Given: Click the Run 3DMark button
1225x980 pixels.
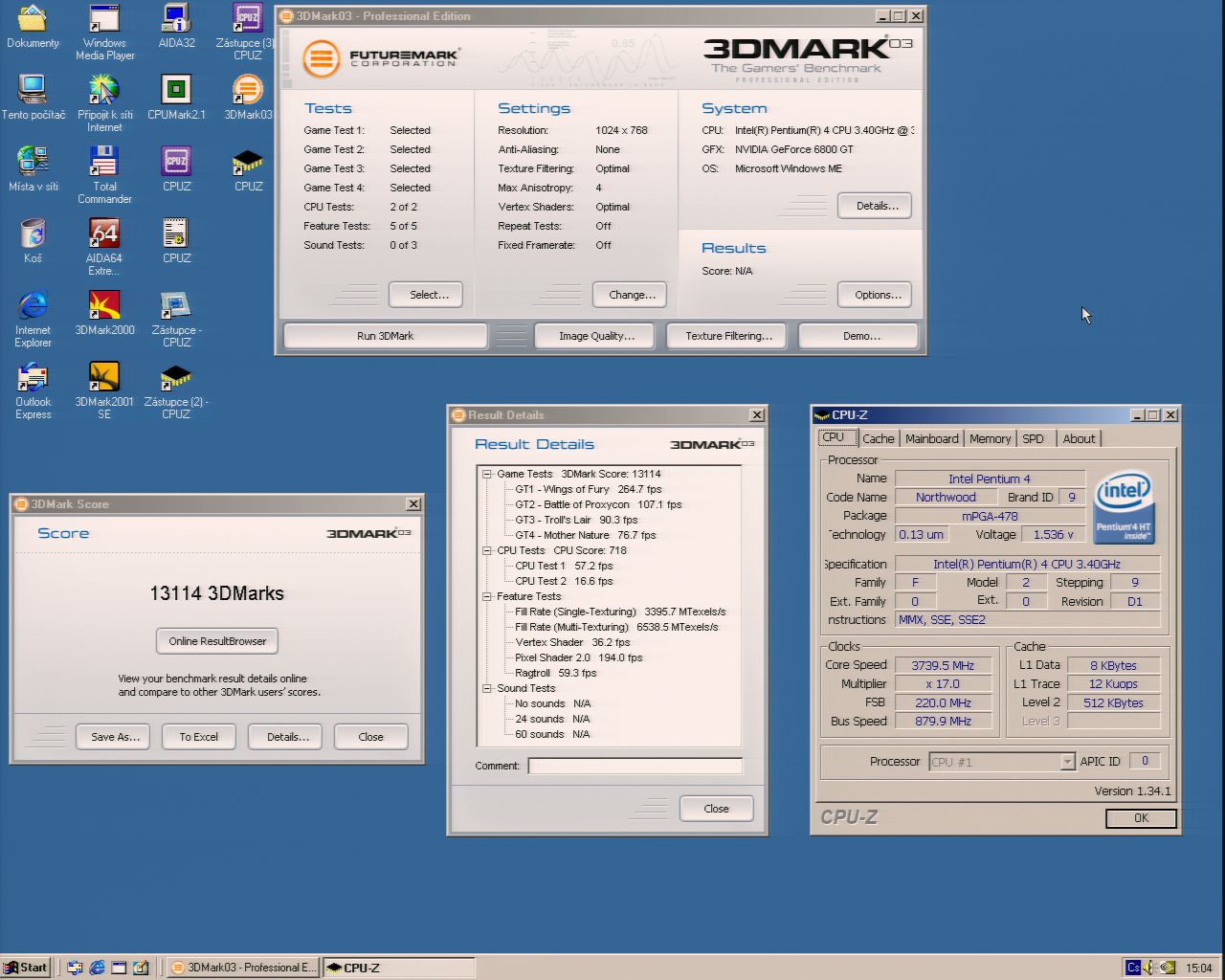Looking at the screenshot, I should [385, 336].
